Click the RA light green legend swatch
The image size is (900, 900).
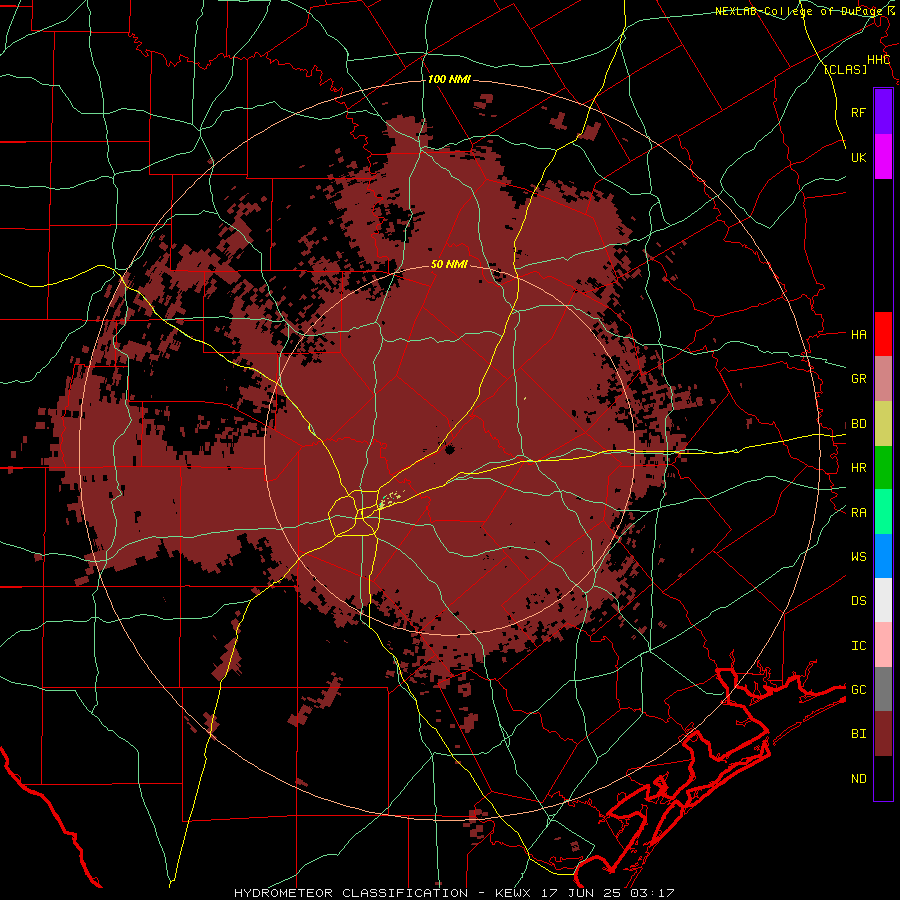coord(883,512)
